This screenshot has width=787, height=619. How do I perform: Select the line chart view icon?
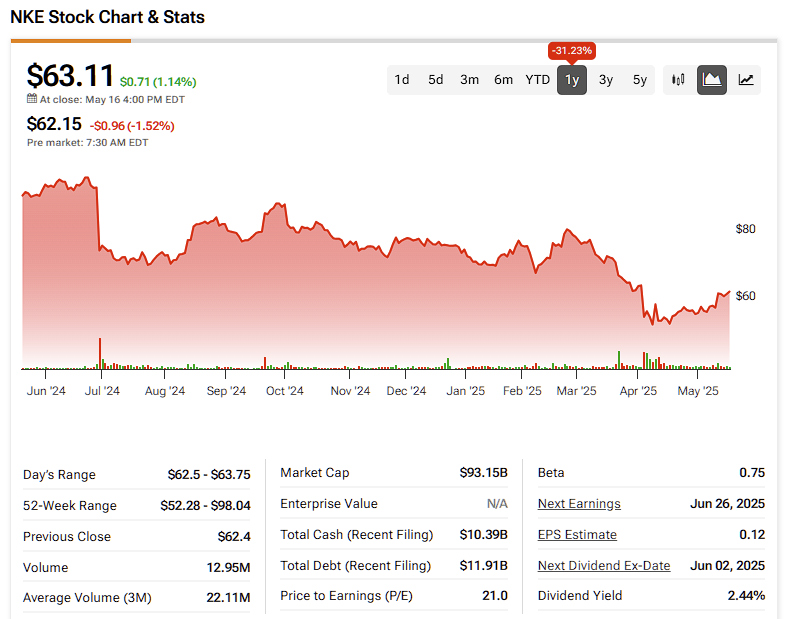click(745, 80)
